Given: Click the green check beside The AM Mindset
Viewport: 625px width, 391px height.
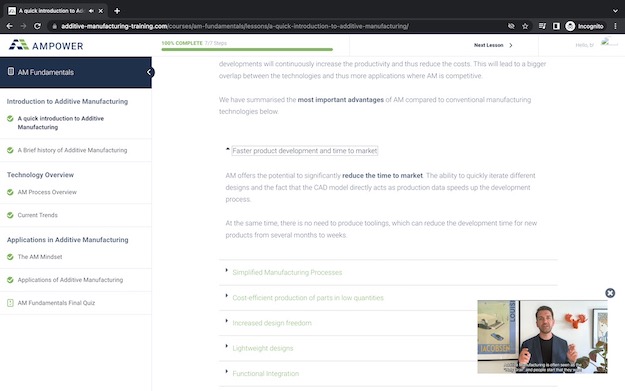Looking at the screenshot, I should click(10, 257).
